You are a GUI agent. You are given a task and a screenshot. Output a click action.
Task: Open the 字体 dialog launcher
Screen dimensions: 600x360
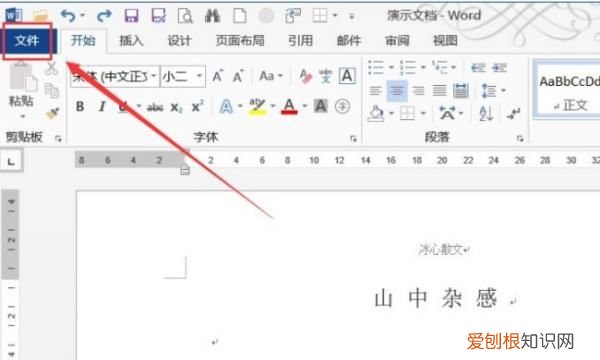click(353, 138)
